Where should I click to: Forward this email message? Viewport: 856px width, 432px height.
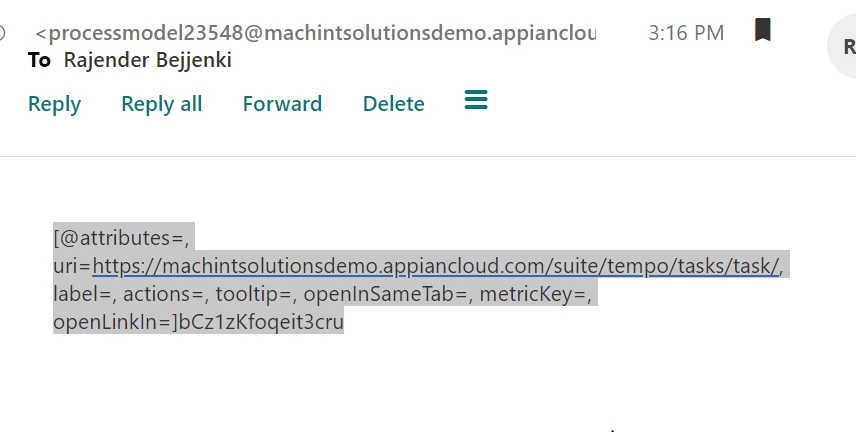(282, 104)
